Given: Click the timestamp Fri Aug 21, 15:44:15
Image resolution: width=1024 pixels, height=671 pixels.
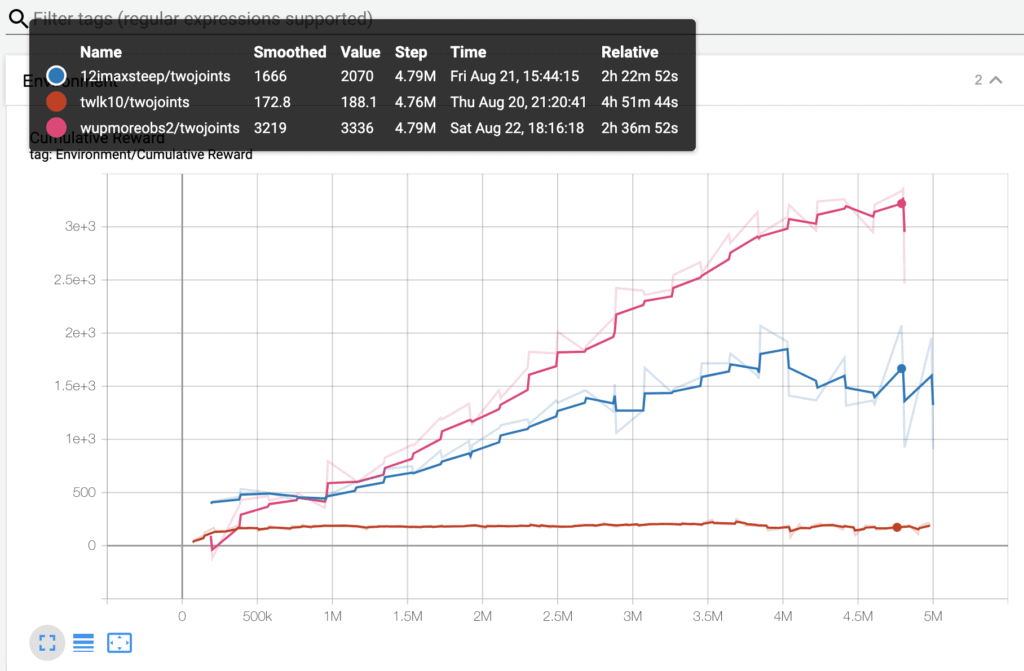Looking at the screenshot, I should pos(515,76).
